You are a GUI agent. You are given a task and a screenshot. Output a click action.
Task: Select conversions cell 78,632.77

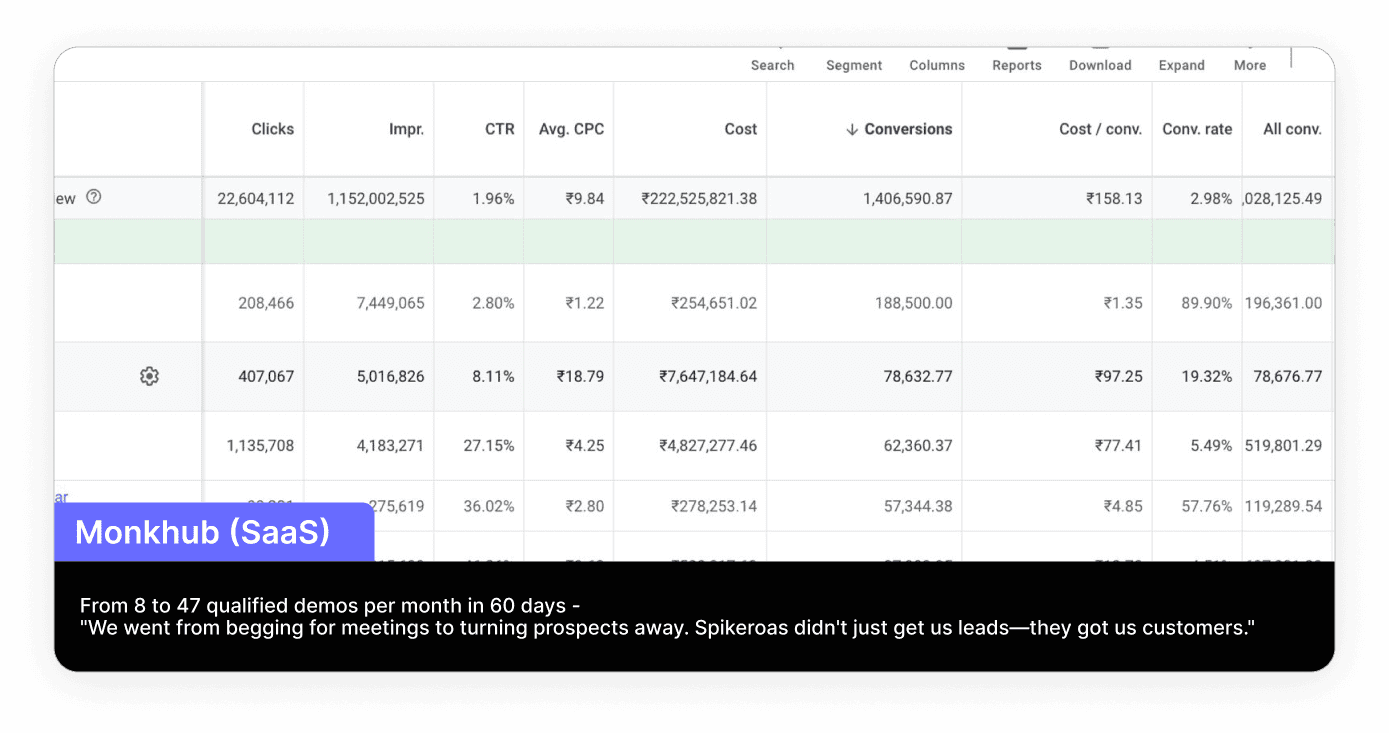click(x=918, y=377)
